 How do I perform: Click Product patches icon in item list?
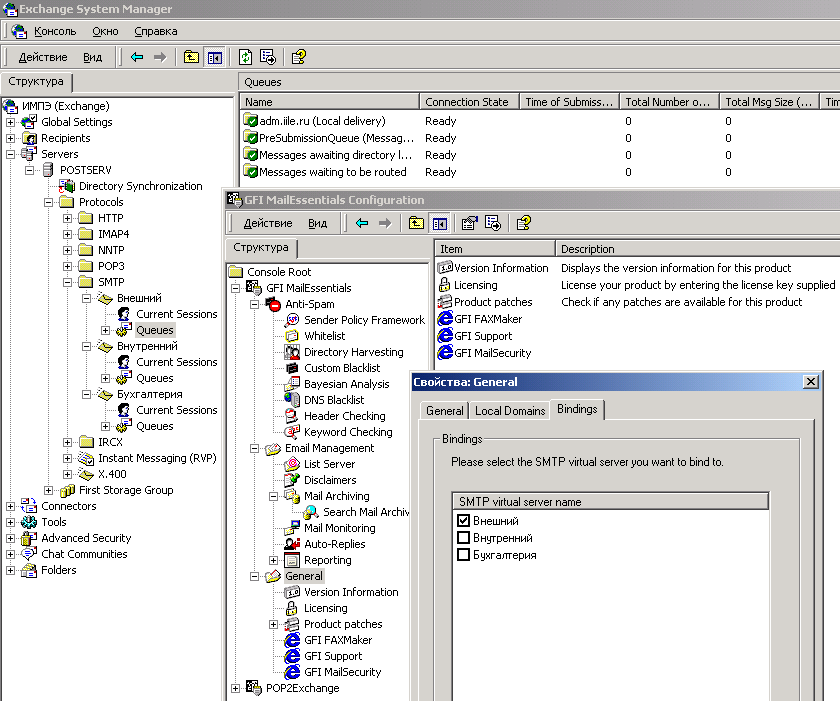(445, 301)
